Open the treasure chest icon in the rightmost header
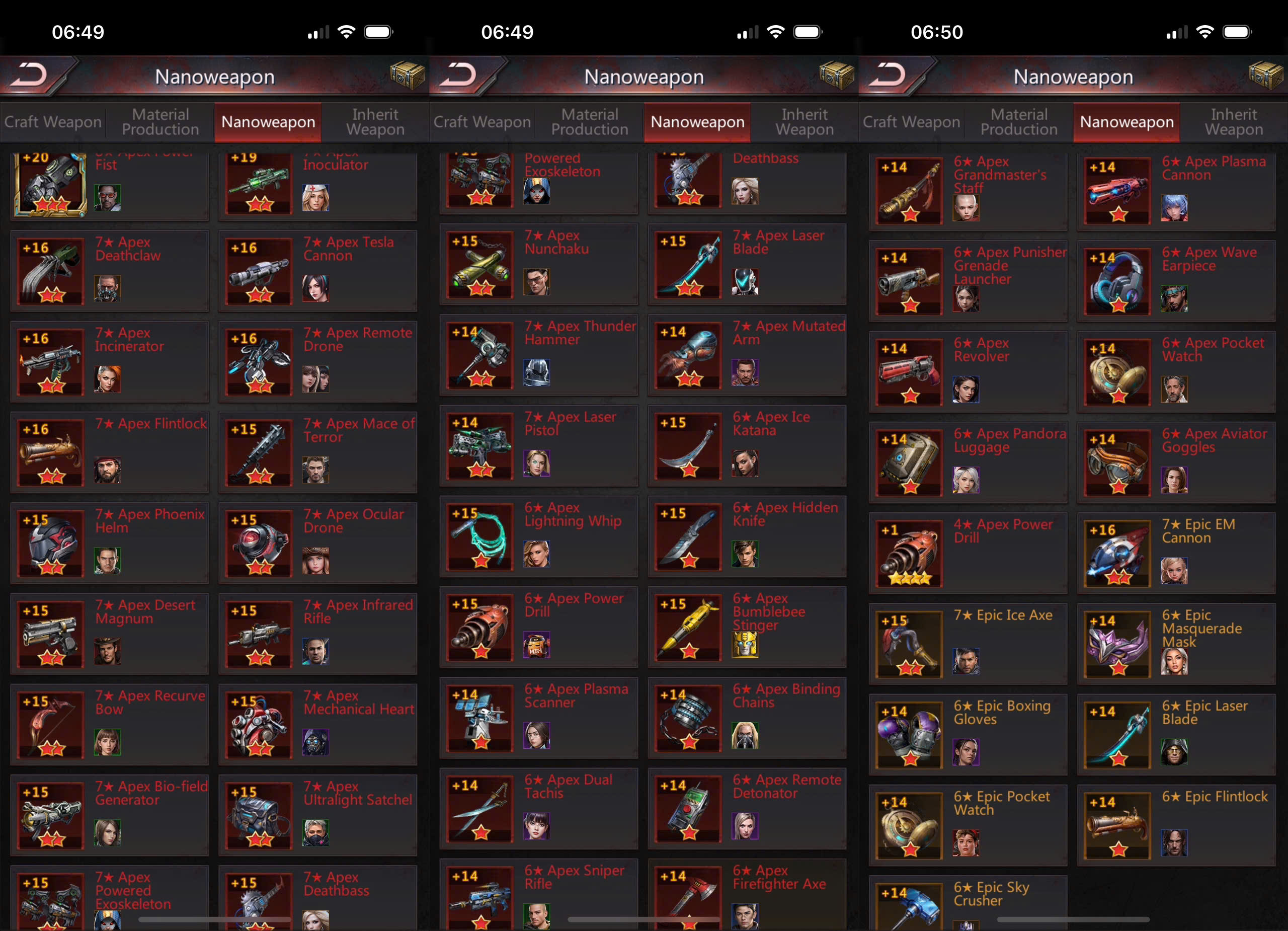 click(1266, 75)
